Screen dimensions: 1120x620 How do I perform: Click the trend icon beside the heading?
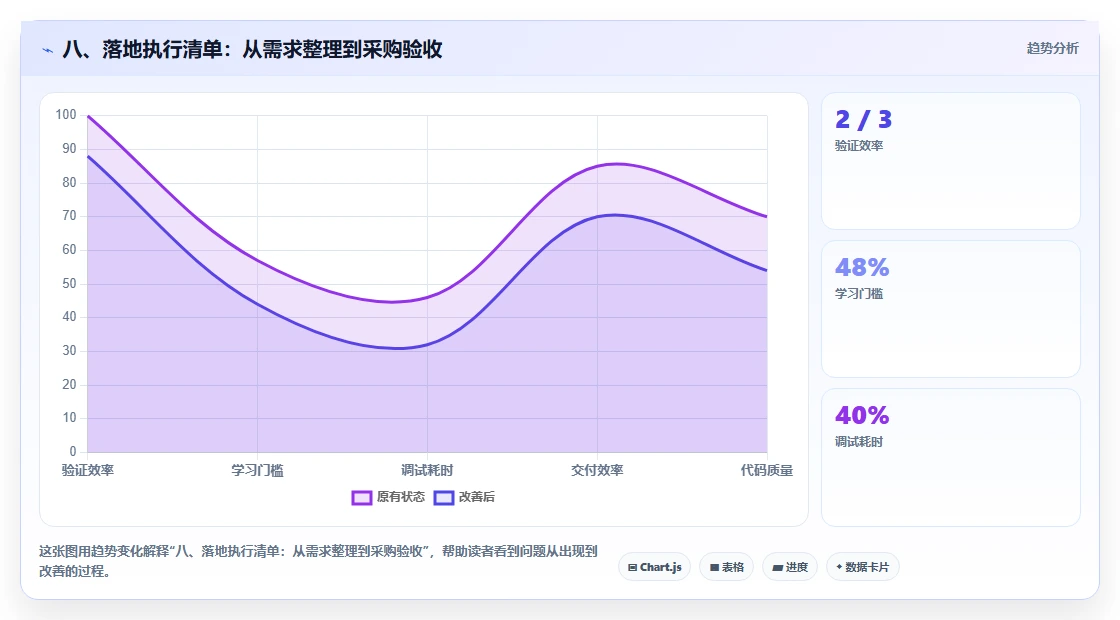coord(48,50)
